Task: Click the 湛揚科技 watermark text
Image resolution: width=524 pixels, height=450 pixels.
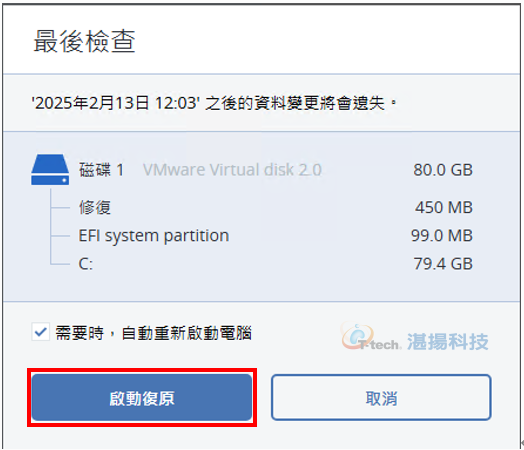Action: pos(448,341)
